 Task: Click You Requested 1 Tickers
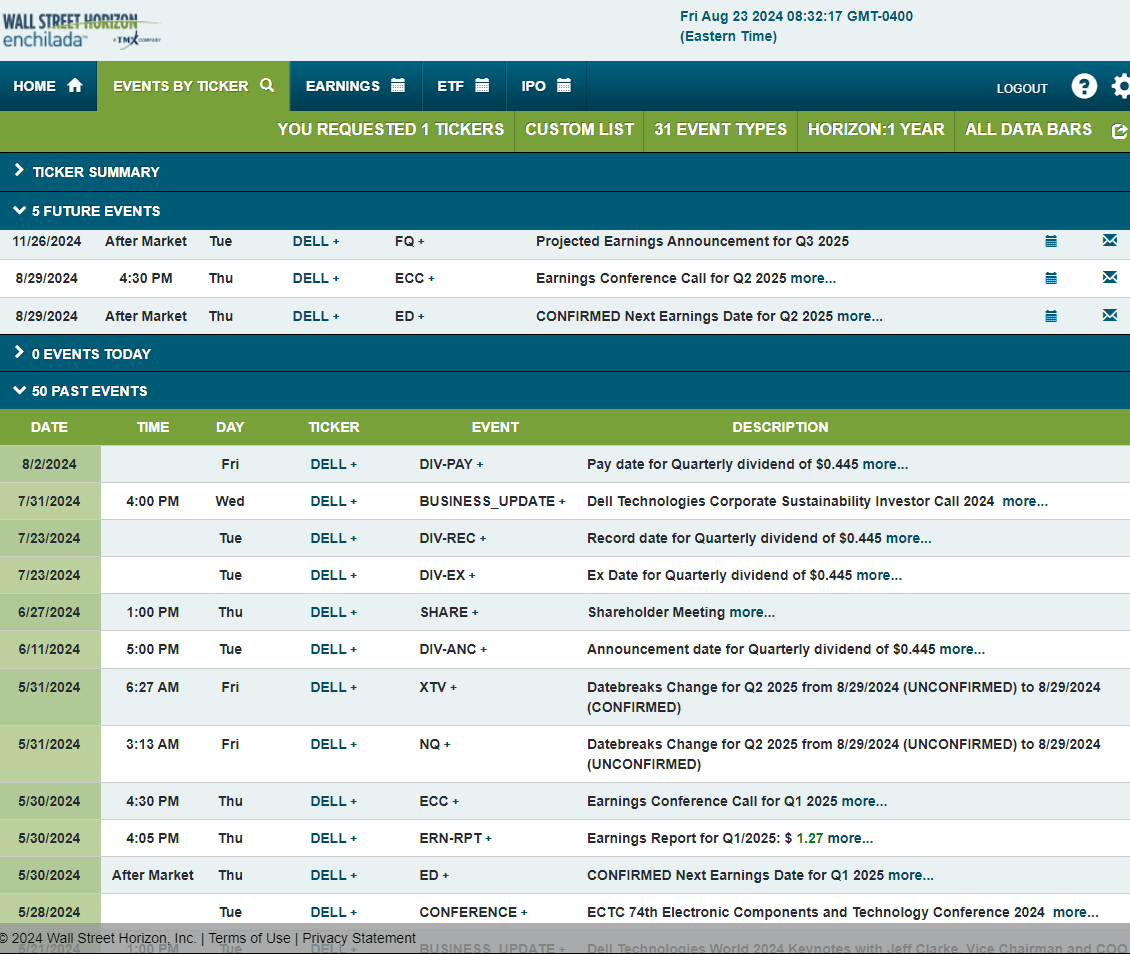391,130
